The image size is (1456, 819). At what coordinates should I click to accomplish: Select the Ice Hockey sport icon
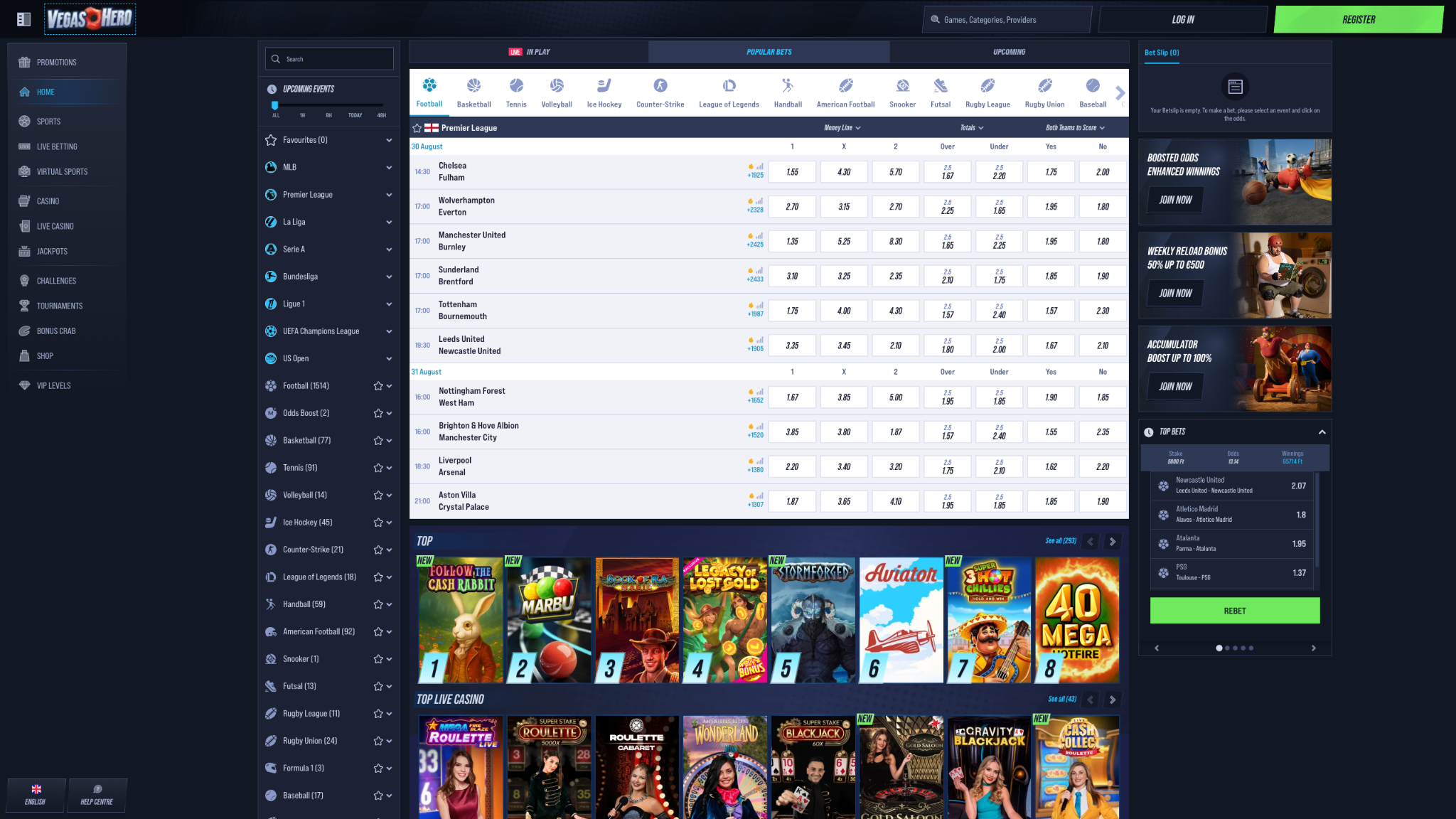(604, 86)
